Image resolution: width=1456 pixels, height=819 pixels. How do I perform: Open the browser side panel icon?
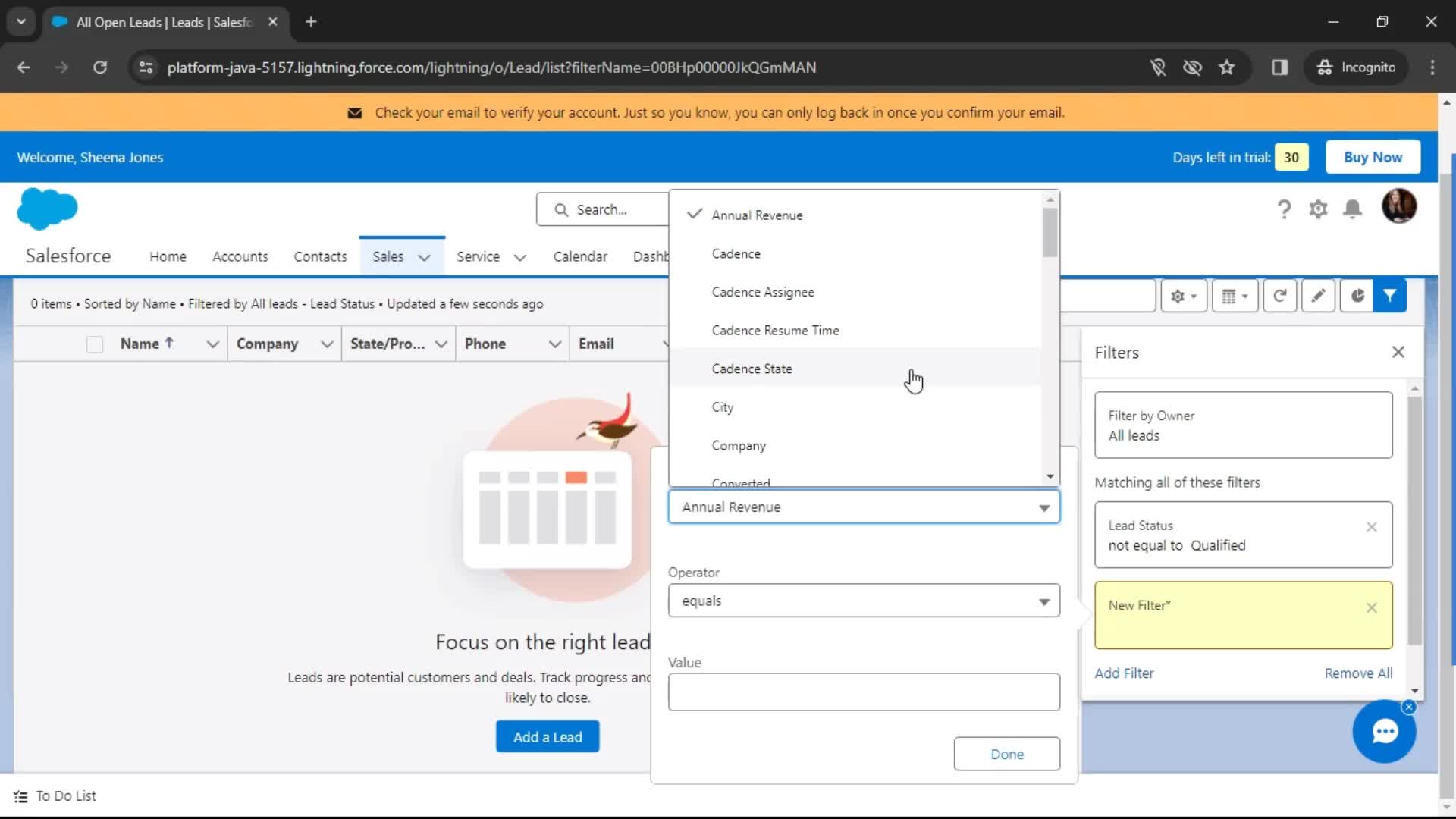coord(1280,67)
